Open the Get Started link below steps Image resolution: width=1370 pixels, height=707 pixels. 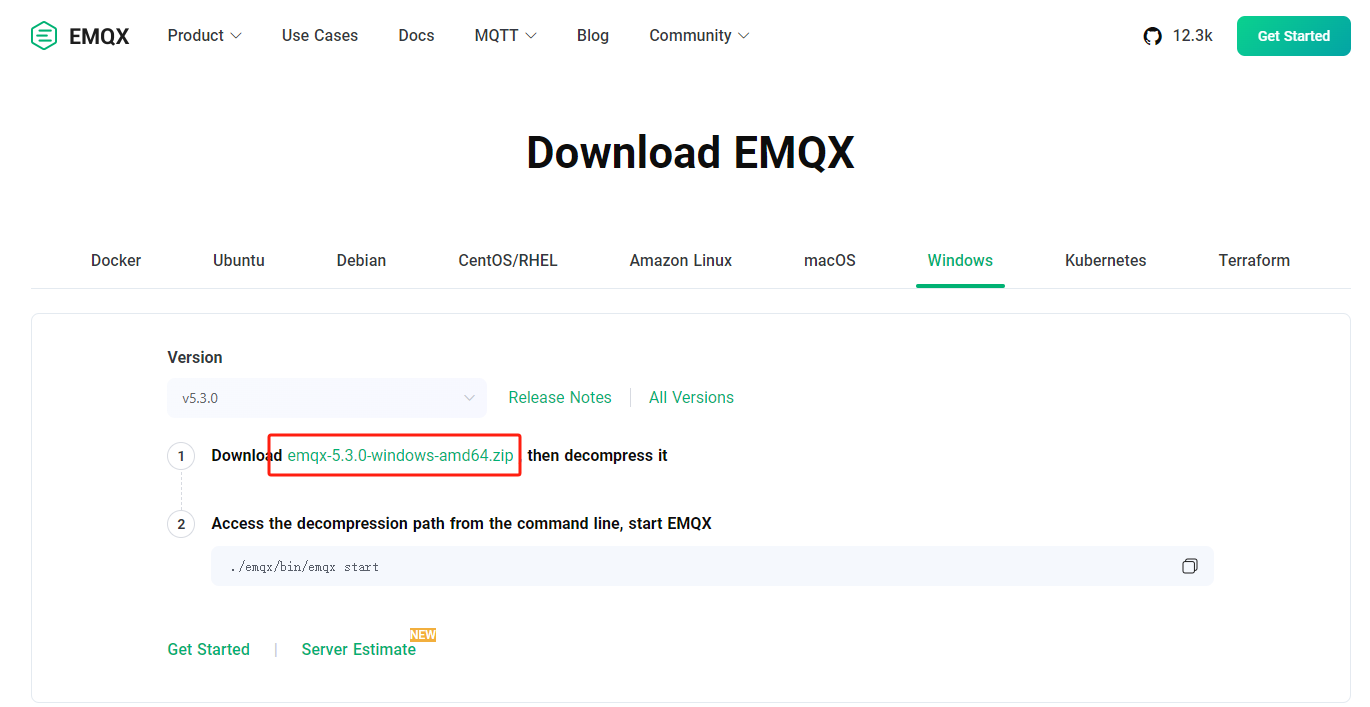coord(209,649)
